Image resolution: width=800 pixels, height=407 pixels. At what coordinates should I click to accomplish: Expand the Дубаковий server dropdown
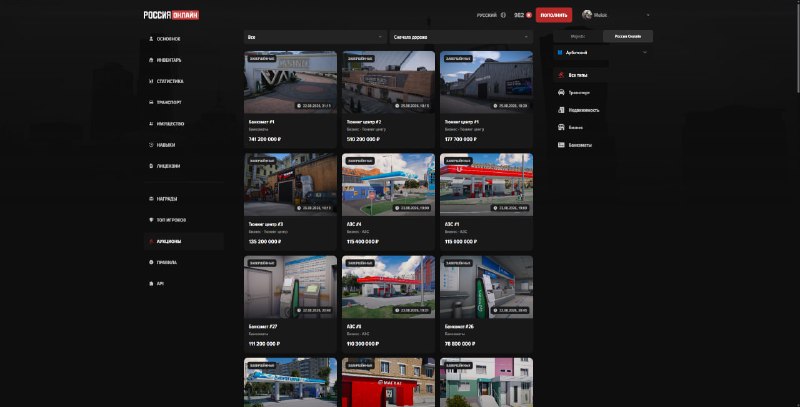coord(603,53)
